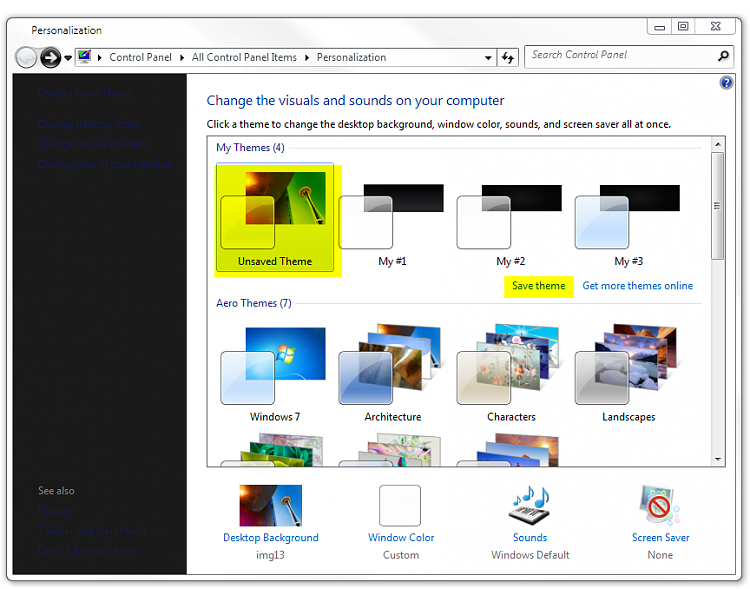This screenshot has height=589, width=750.
Task: Click the Window Color swatch icon
Action: coord(400,506)
